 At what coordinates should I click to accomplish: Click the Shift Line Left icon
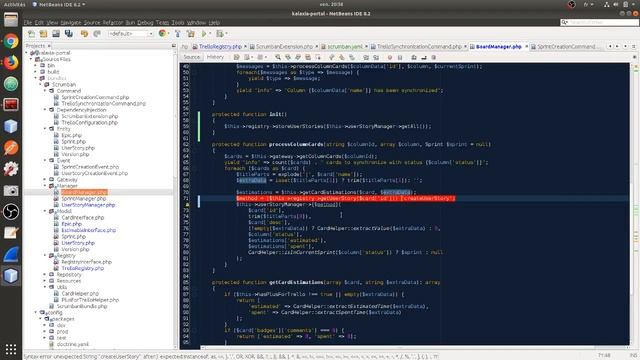366,58
